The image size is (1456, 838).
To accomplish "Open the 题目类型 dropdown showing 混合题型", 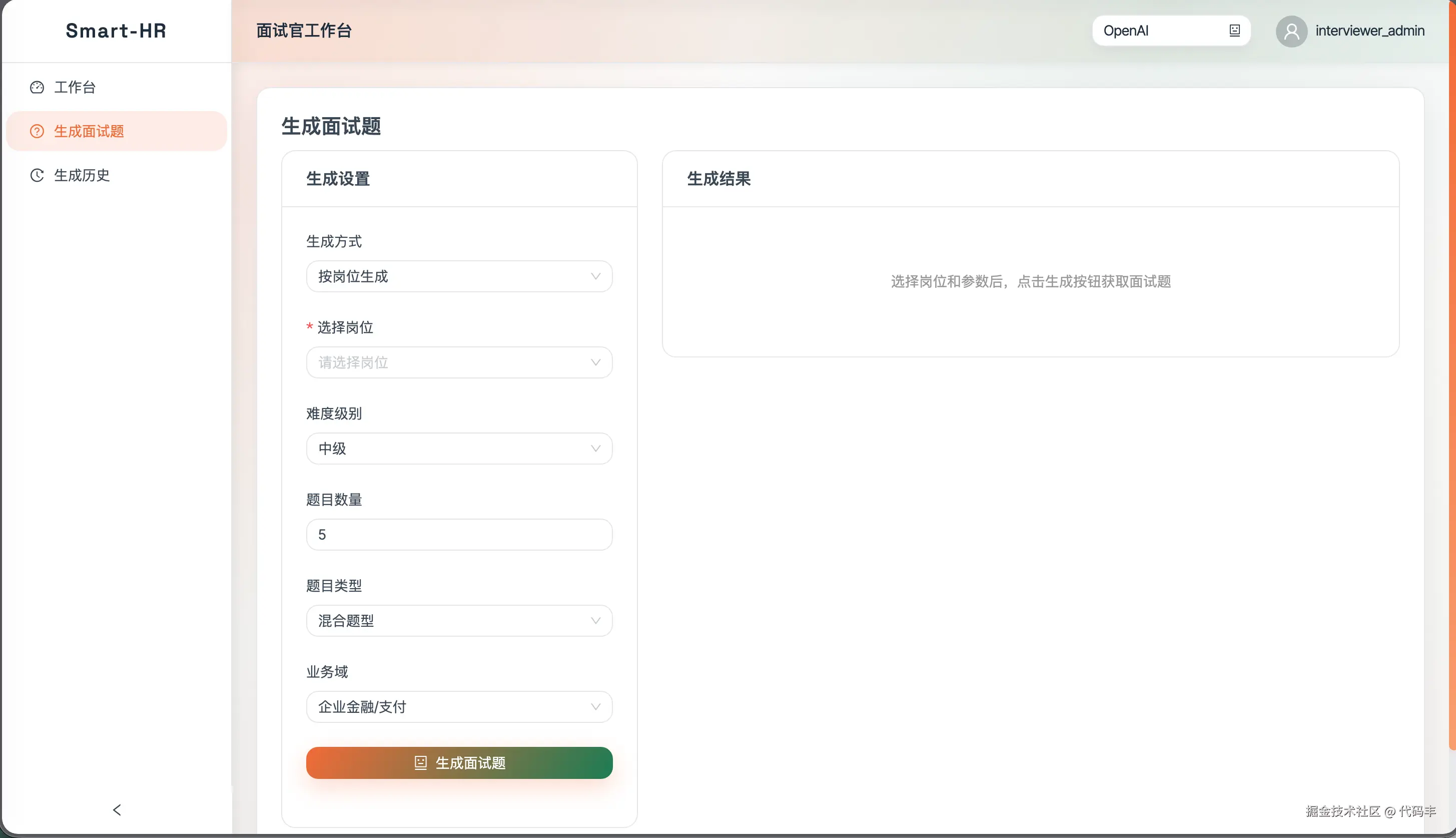I will click(x=458, y=620).
